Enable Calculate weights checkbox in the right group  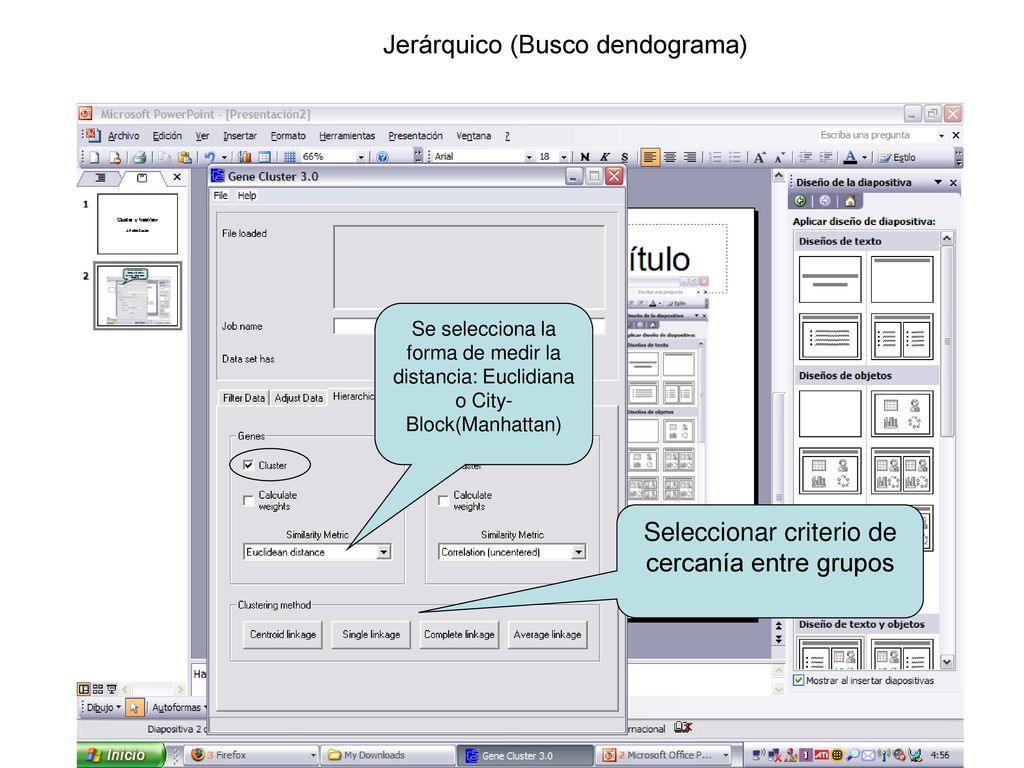tap(443, 501)
